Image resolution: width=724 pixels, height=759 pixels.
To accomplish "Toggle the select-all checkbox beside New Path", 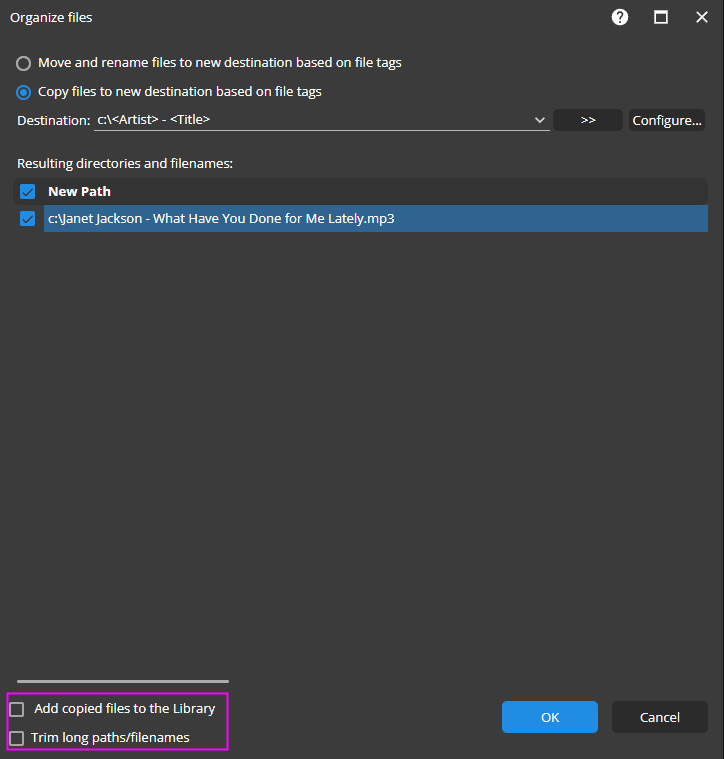I will click(x=28, y=191).
